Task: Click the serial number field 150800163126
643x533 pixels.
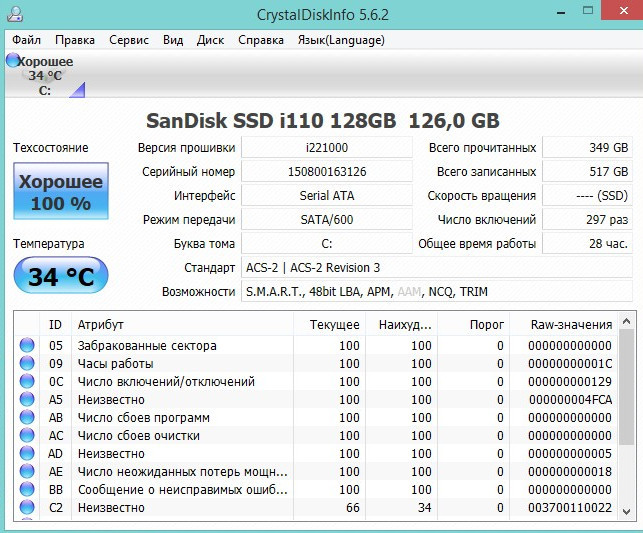Action: coord(327,171)
